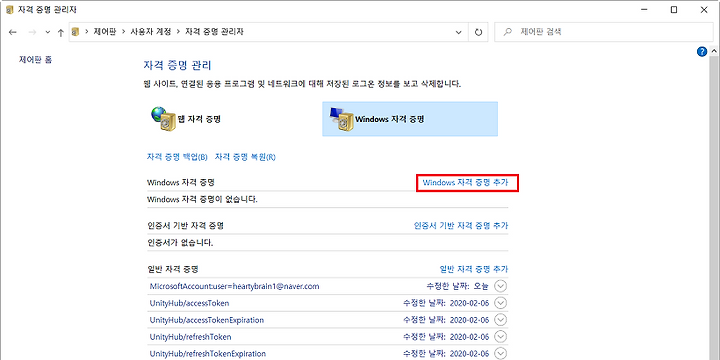The image size is (720, 360).
Task: Click the chevron after 제어판
Action: point(123,32)
